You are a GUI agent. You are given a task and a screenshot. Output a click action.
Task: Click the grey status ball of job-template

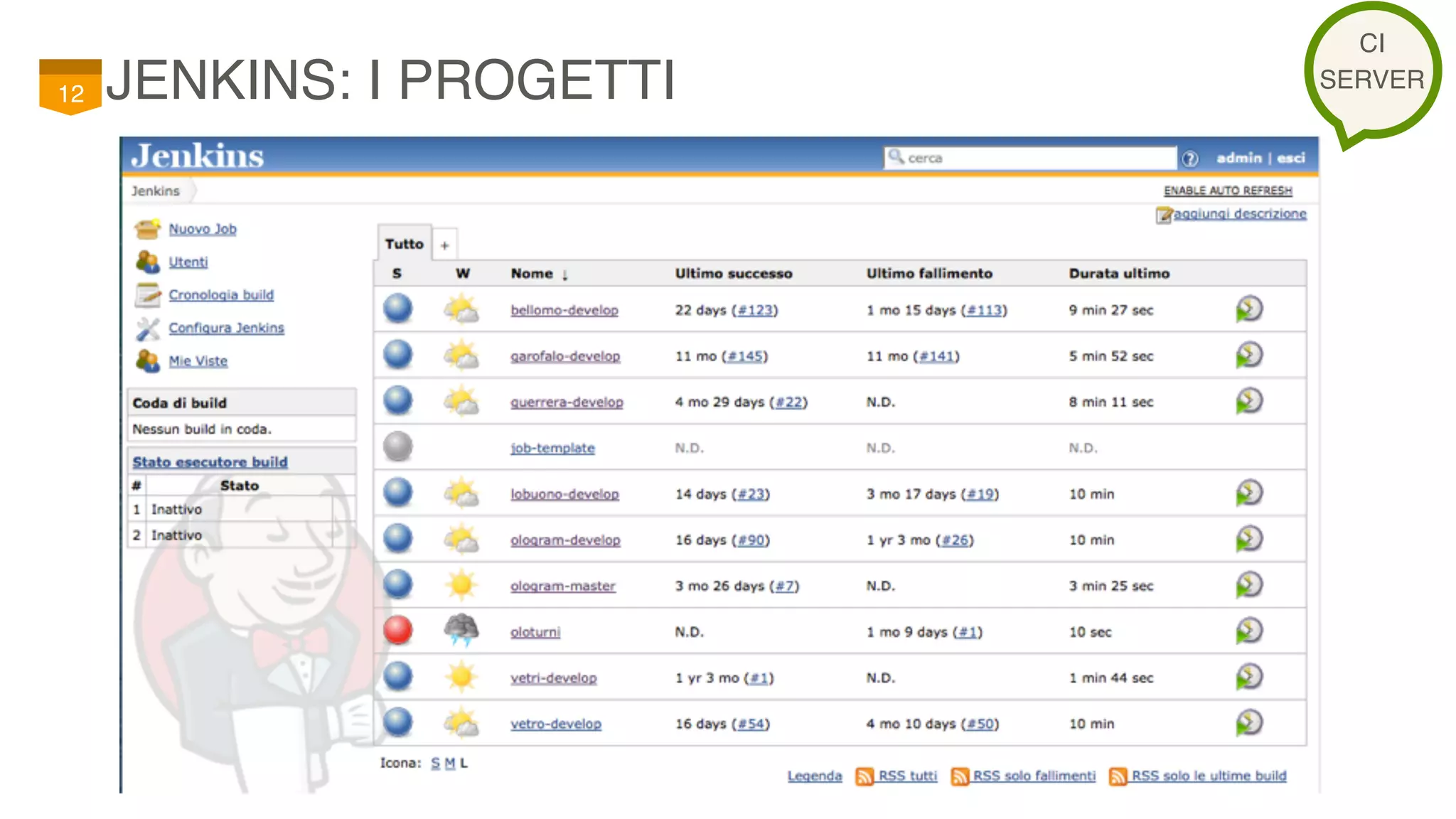398,447
